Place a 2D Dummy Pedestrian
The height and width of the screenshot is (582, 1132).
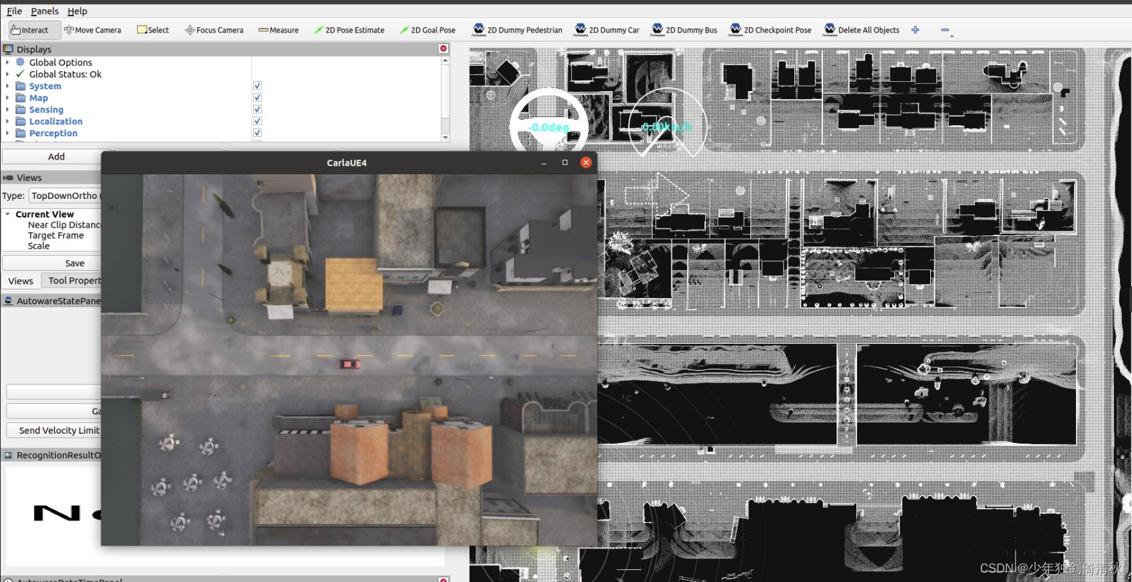pyautogui.click(x=517, y=30)
